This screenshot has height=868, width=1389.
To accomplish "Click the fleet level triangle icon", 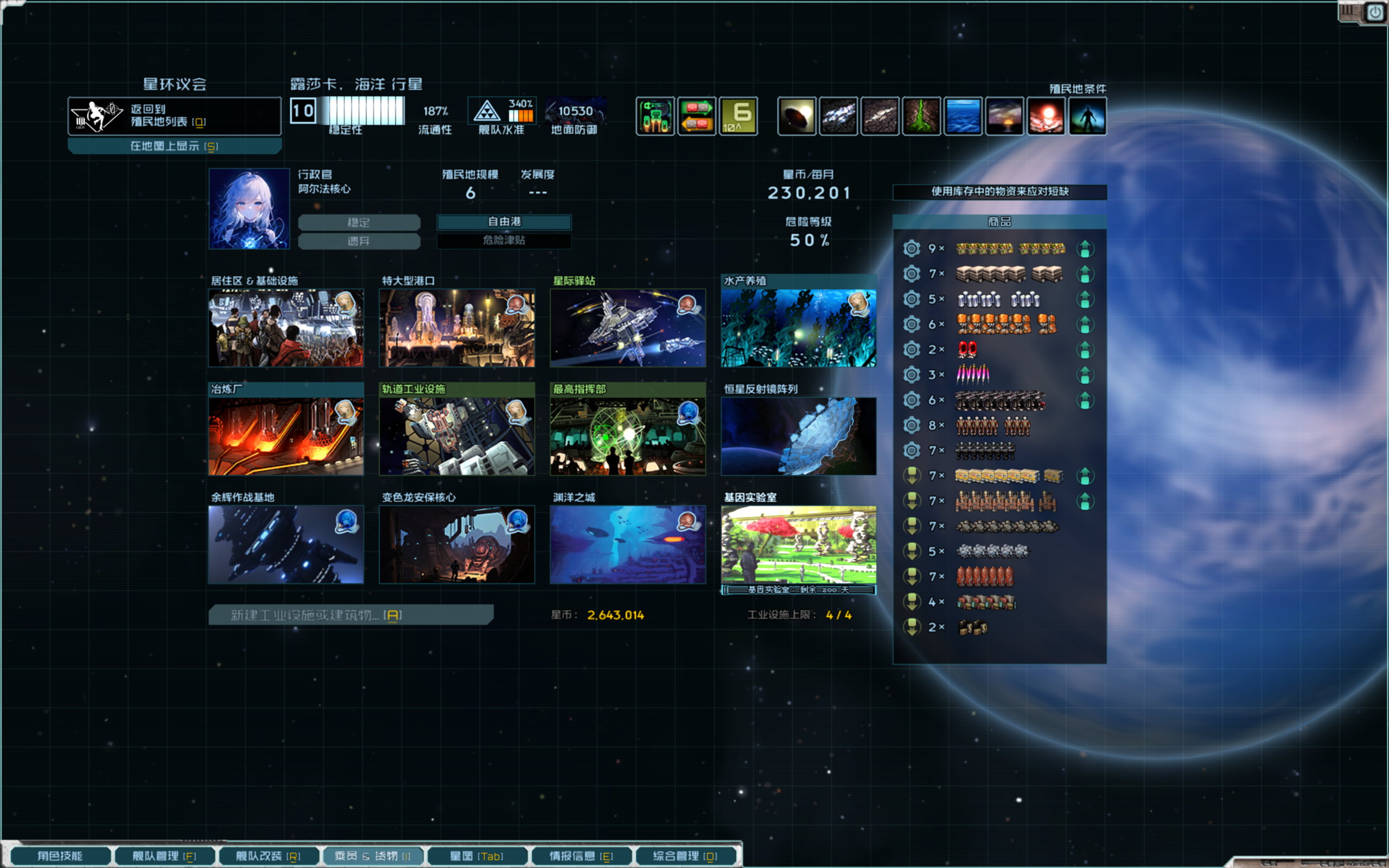I will pos(487,111).
